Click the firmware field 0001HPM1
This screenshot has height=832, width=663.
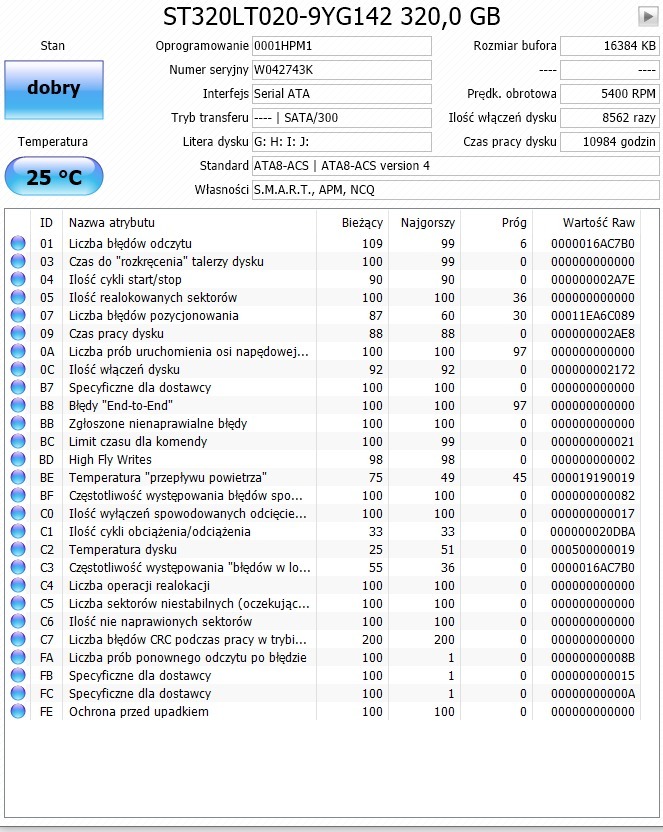[x=342, y=46]
